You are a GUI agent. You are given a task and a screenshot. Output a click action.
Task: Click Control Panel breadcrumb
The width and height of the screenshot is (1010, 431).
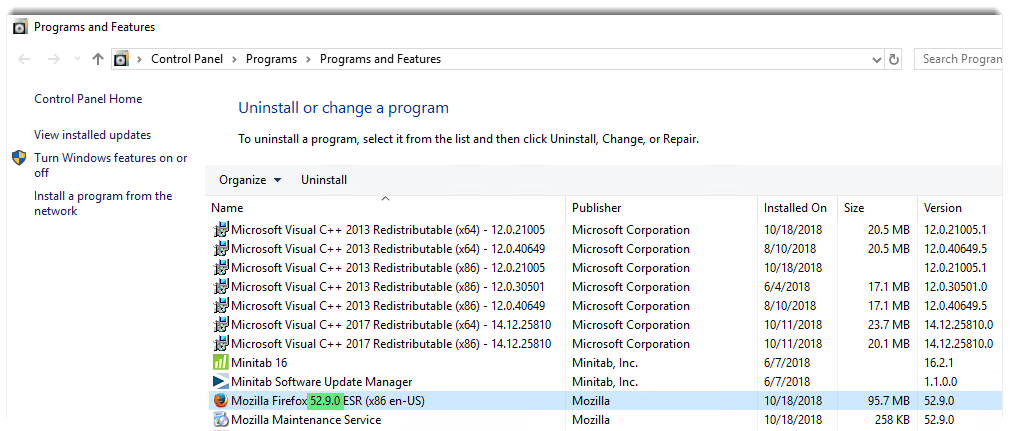coord(187,59)
